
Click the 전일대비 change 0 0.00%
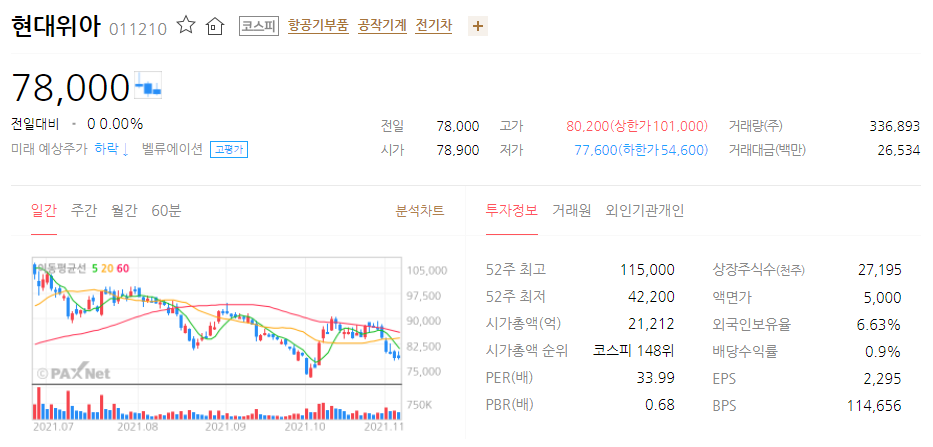coord(115,124)
